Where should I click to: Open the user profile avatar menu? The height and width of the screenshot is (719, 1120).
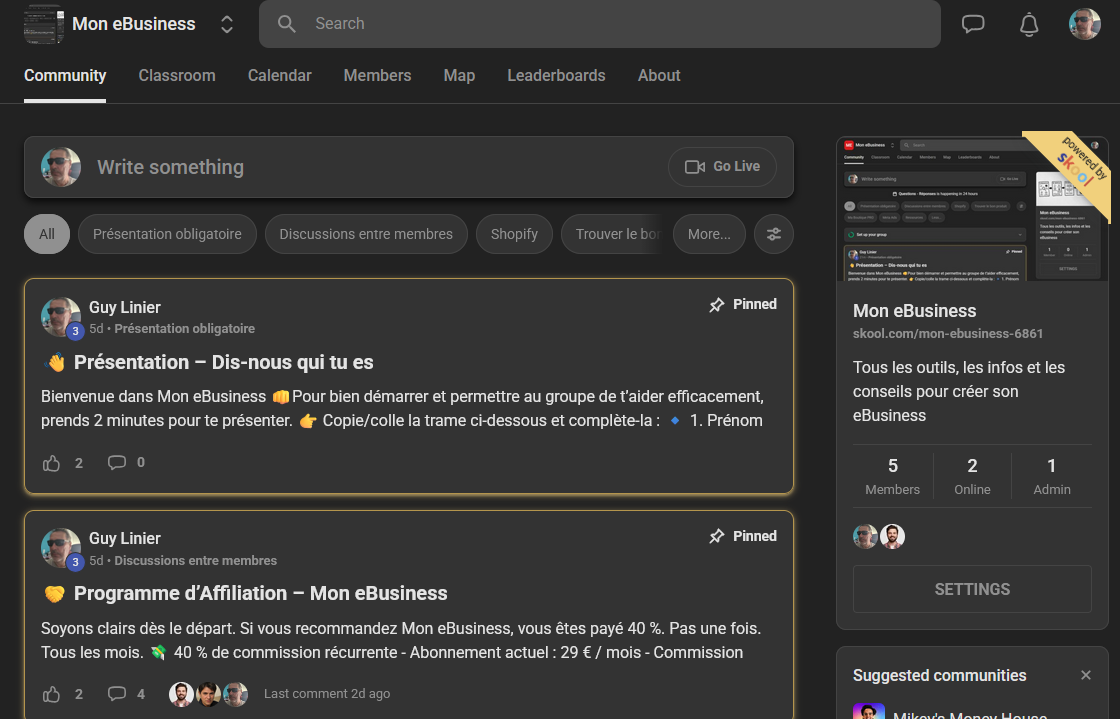[x=1085, y=24]
